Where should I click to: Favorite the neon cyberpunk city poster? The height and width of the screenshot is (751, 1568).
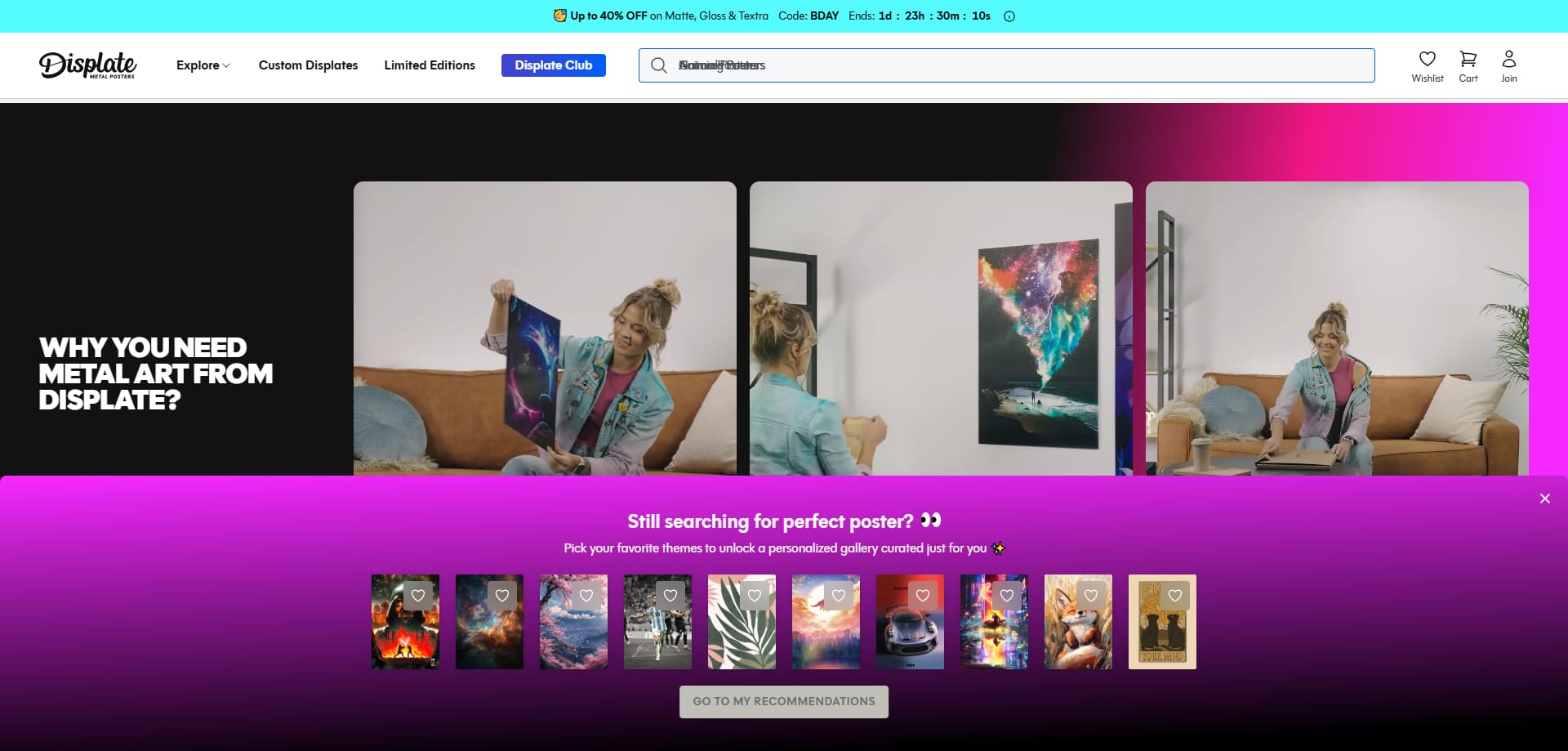tap(1007, 596)
